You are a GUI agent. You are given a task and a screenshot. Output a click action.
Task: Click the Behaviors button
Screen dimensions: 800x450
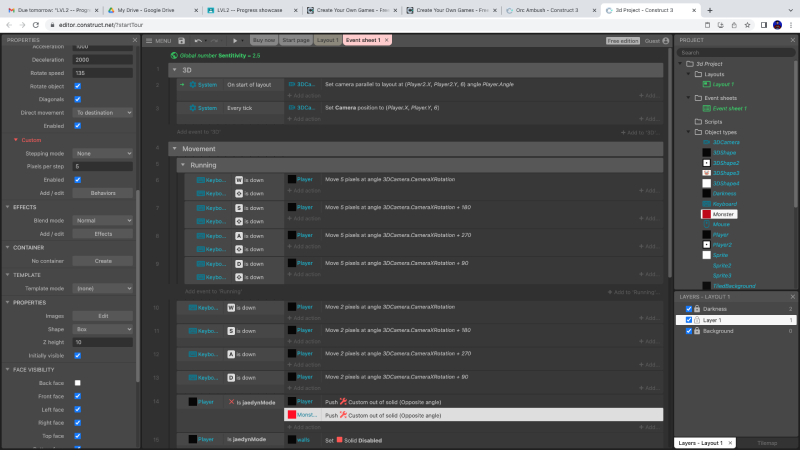click(103, 192)
